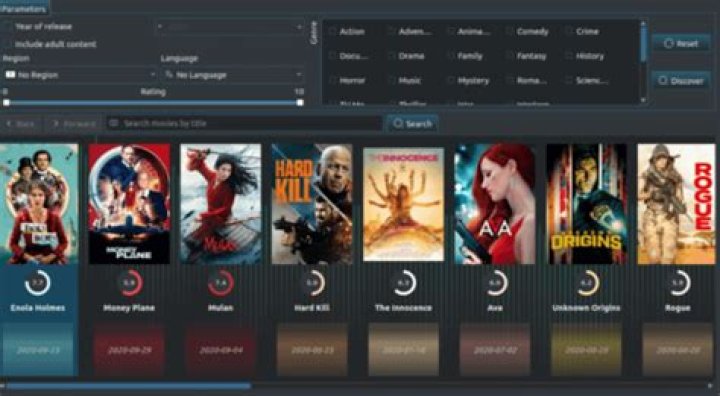This screenshot has height=396, width=720.
Task: Open the Mulan poster
Action: pyautogui.click(x=220, y=204)
